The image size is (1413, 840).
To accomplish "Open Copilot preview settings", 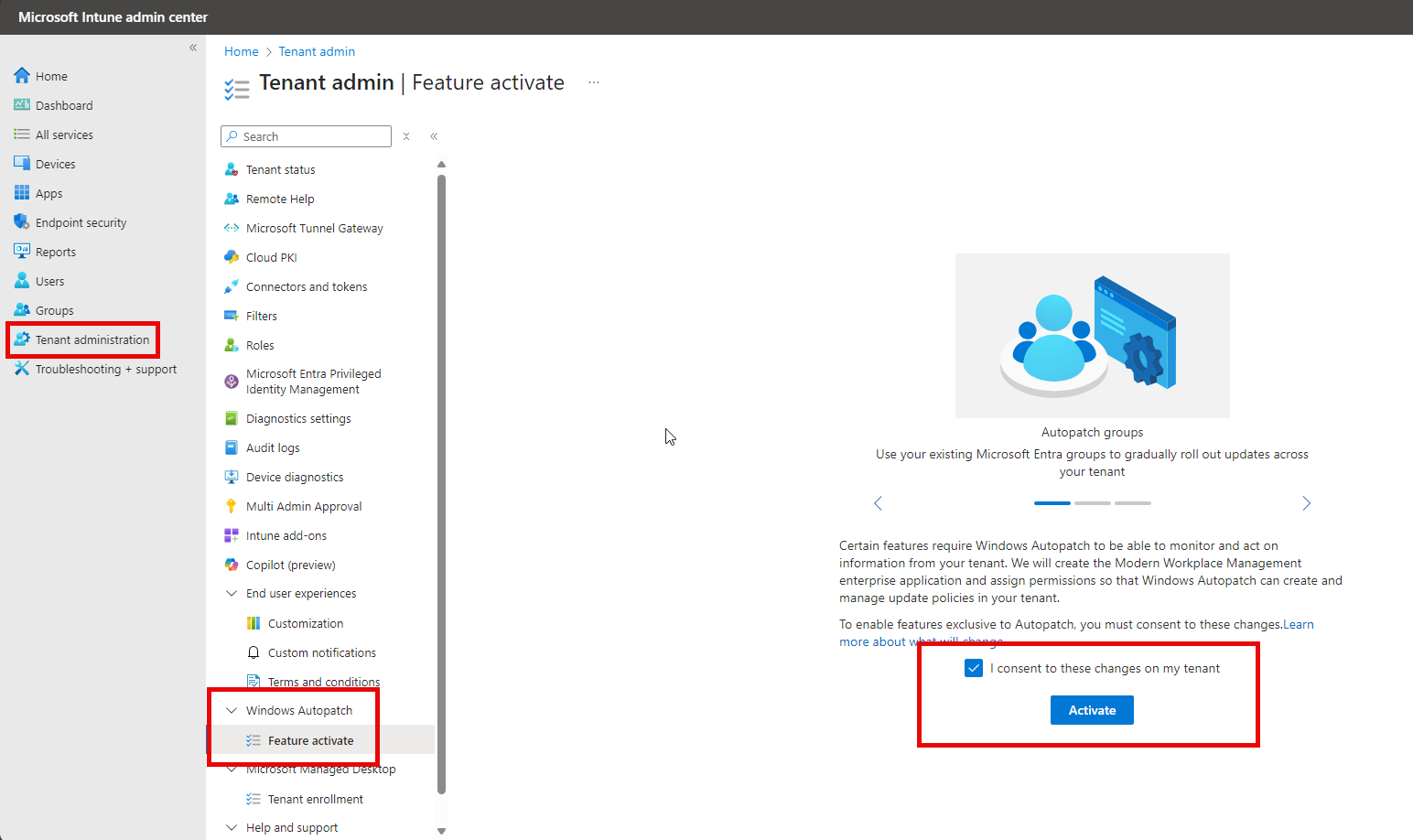I will pos(289,565).
